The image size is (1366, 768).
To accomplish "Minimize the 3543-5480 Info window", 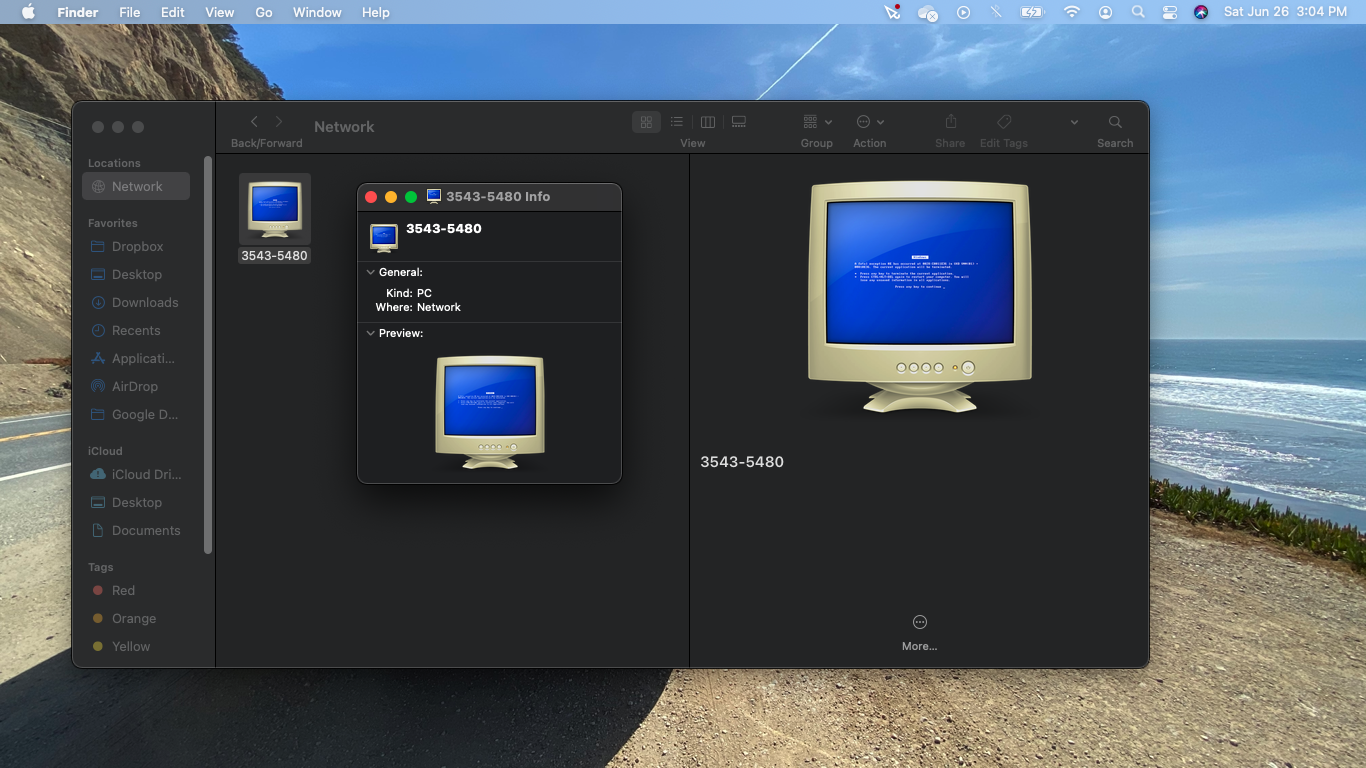I will tap(391, 197).
